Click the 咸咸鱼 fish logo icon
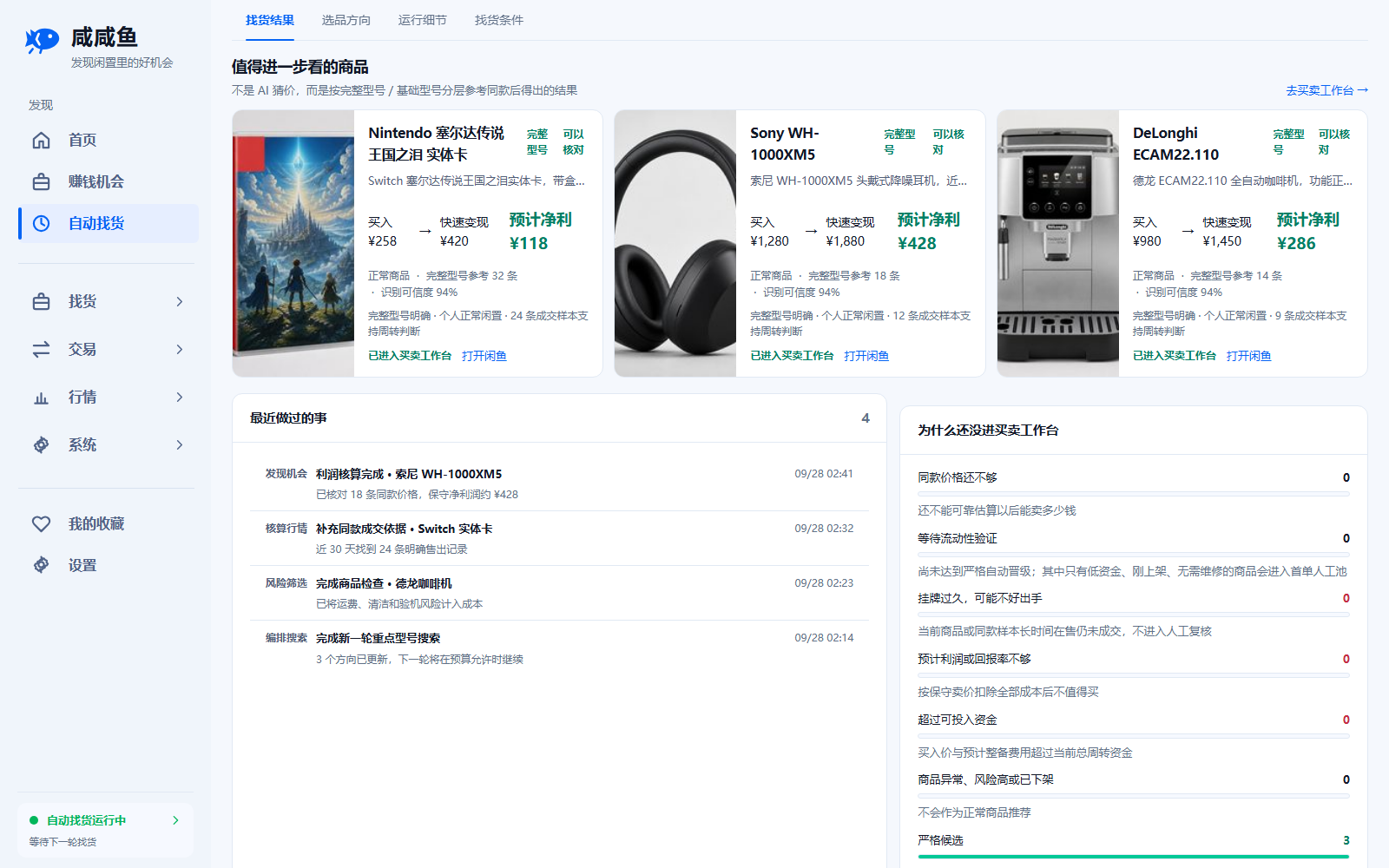Viewport: 1389px width, 868px height. tap(42, 40)
